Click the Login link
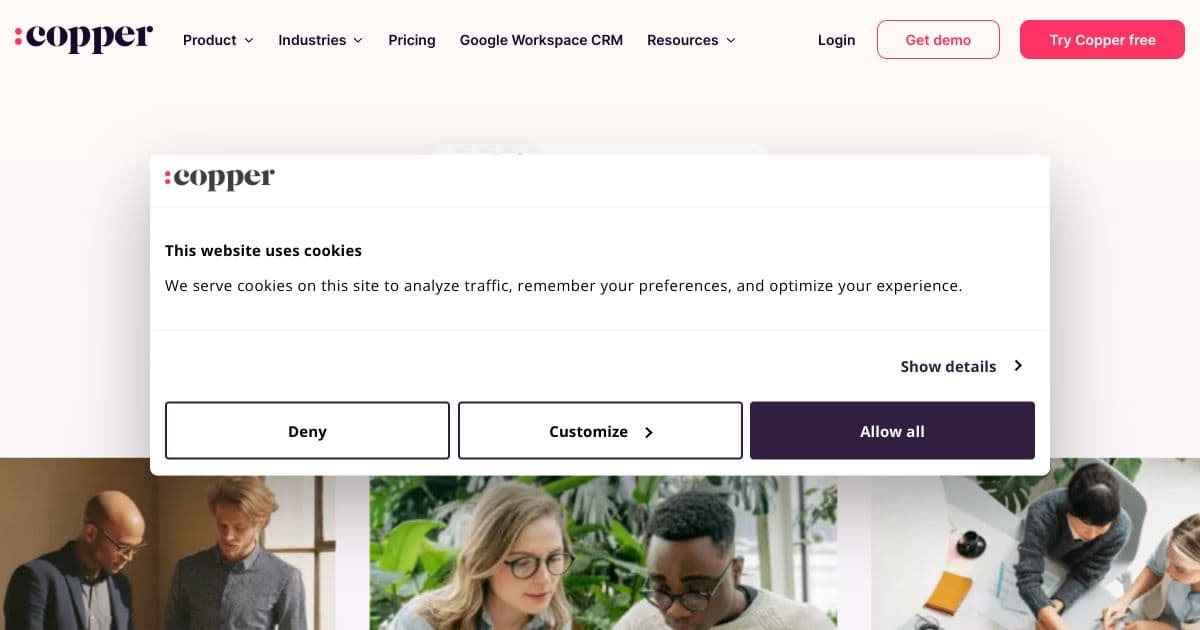 pos(836,40)
